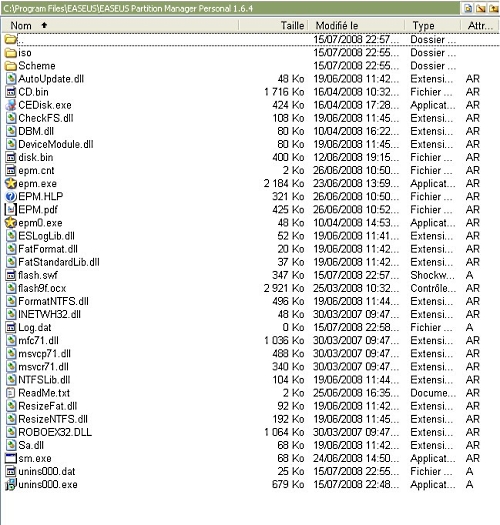Select the FatStandardLib.dll file name
The width and height of the screenshot is (500, 525).
pyautogui.click(x=59, y=262)
